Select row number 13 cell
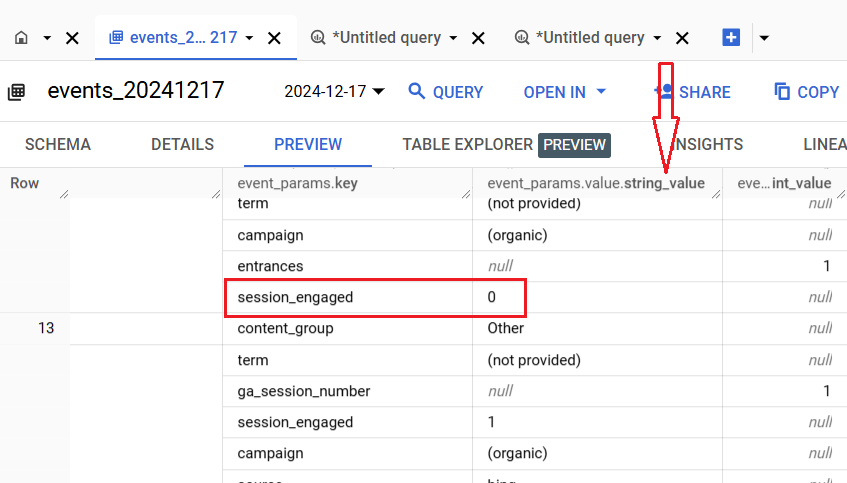Image resolution: width=847 pixels, height=483 pixels. point(46,328)
